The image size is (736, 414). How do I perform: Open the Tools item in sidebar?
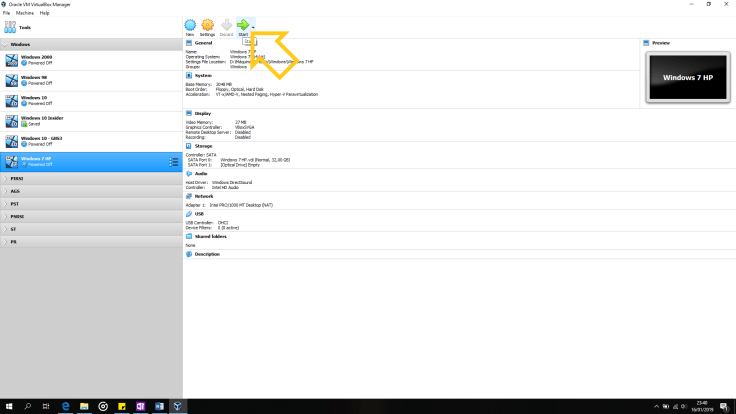click(x=24, y=27)
